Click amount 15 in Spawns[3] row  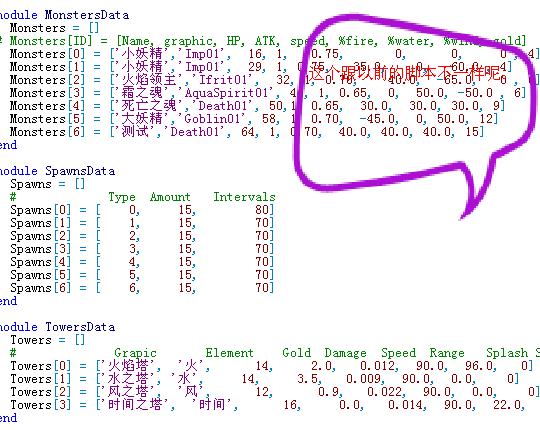[185, 249]
